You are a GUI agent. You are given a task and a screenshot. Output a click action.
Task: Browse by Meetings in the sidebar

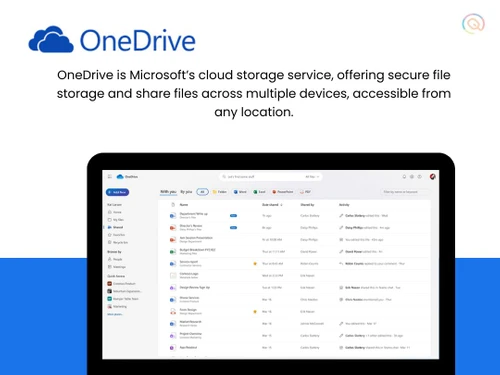pos(116,267)
